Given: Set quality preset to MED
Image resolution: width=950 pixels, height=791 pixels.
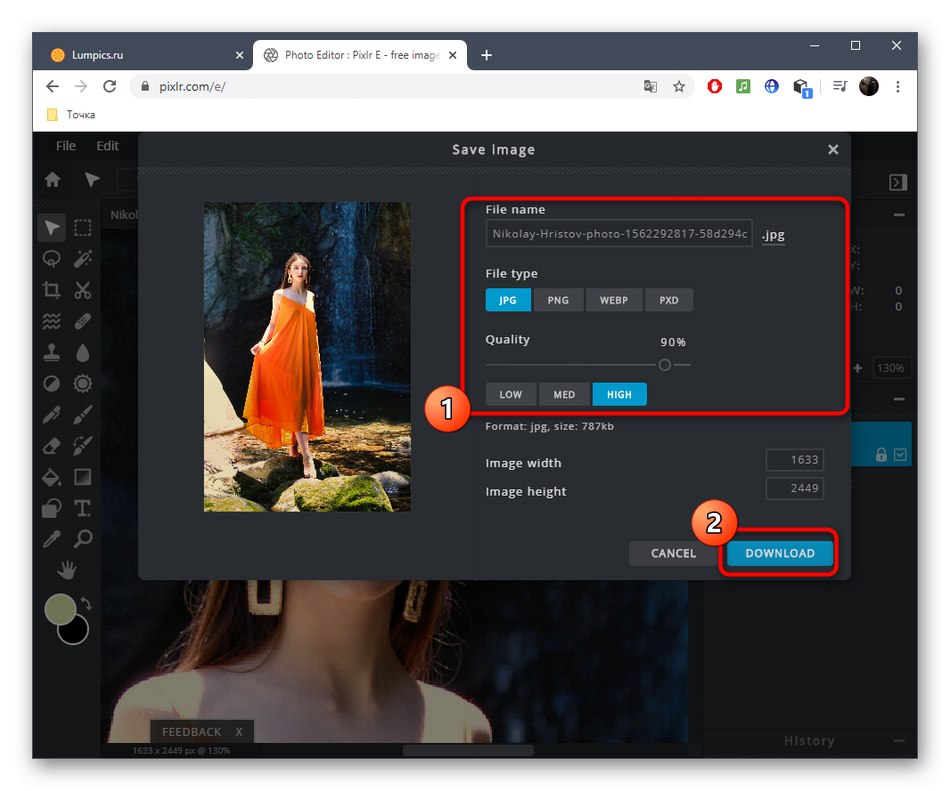Looking at the screenshot, I should (x=564, y=394).
